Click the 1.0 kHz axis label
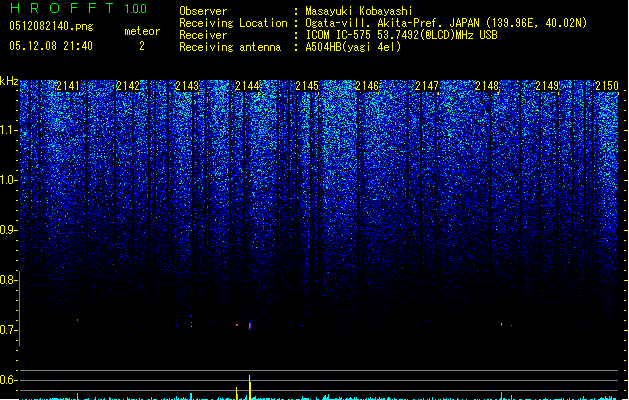Screen dimensions: 629x400 pos(8,180)
